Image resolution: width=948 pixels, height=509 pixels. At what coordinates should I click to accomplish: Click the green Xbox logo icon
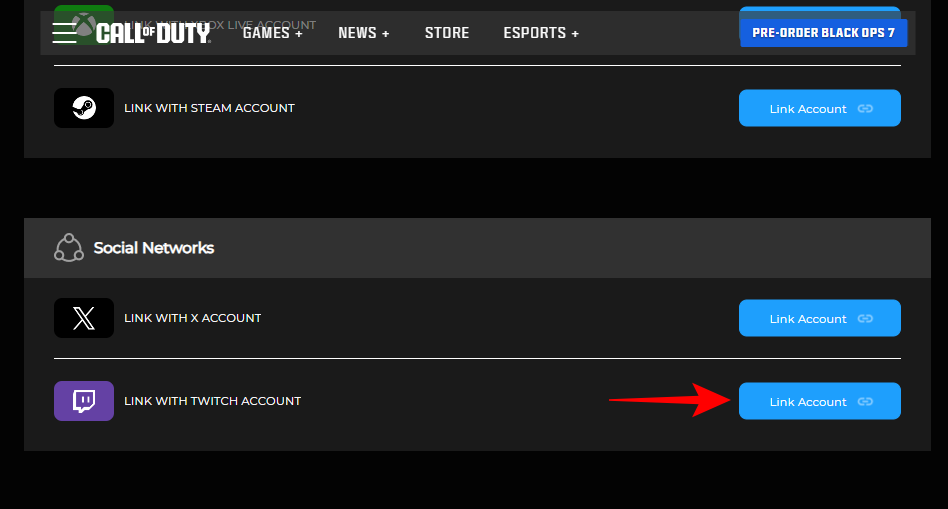tap(84, 19)
